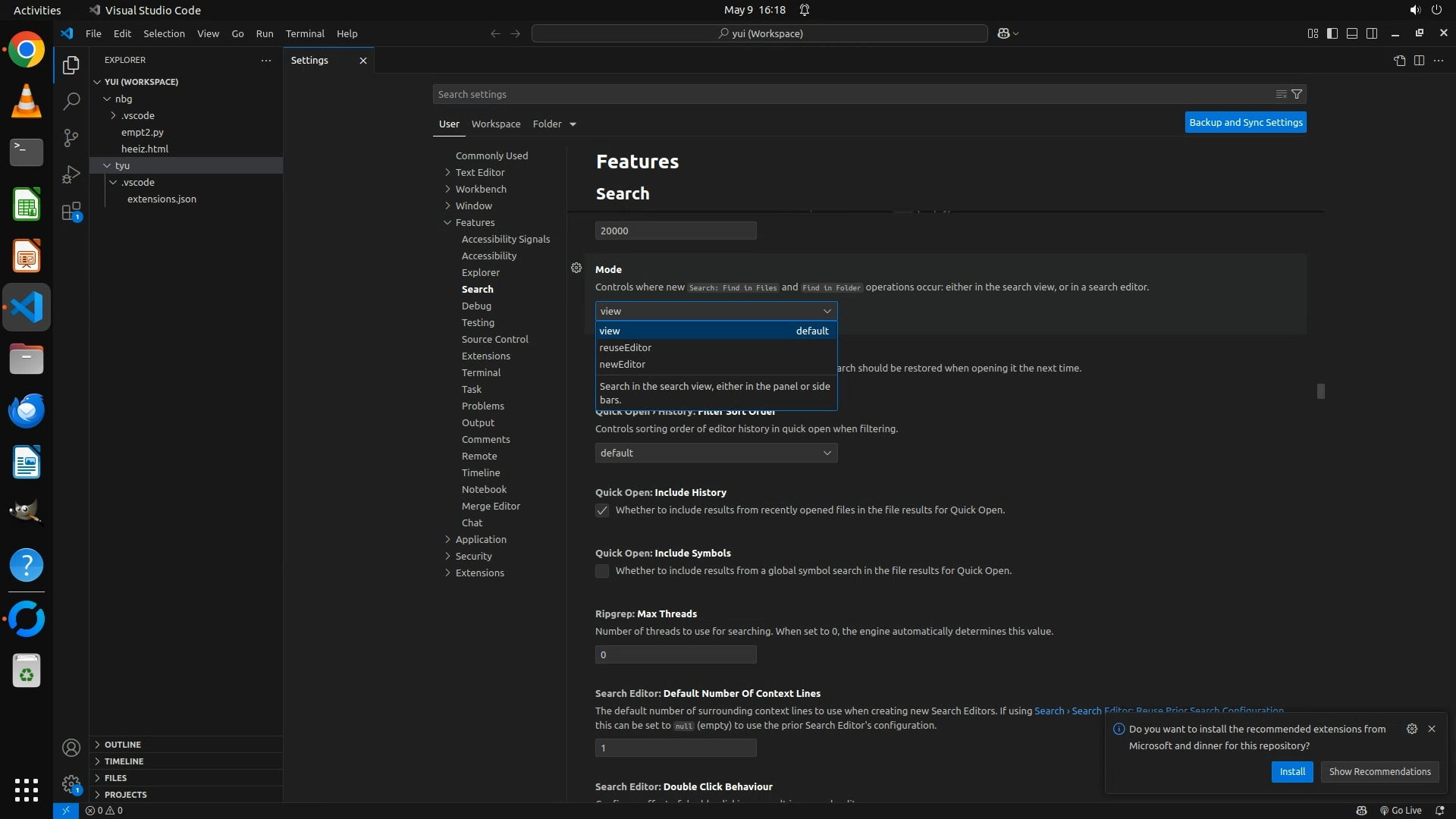
Task: Open the Accounts icon in the activity bar
Action: 71,748
